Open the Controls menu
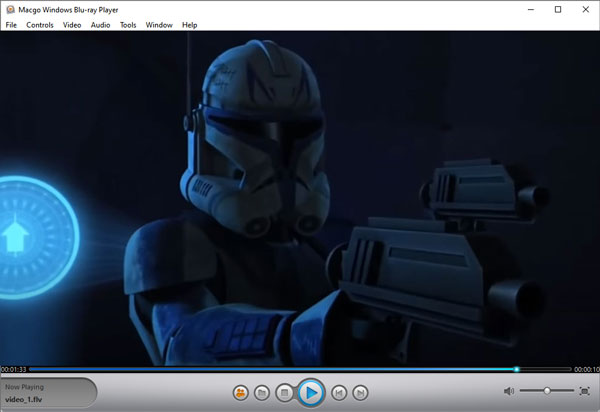 coord(40,25)
